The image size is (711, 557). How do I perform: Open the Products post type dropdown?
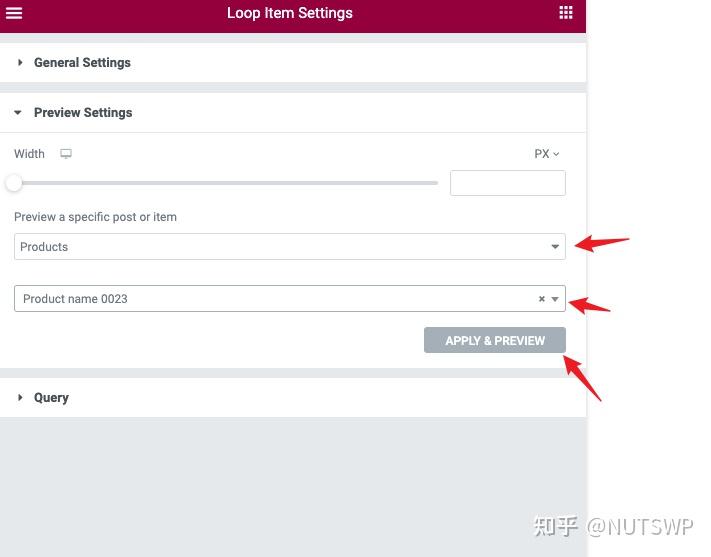pyautogui.click(x=290, y=247)
